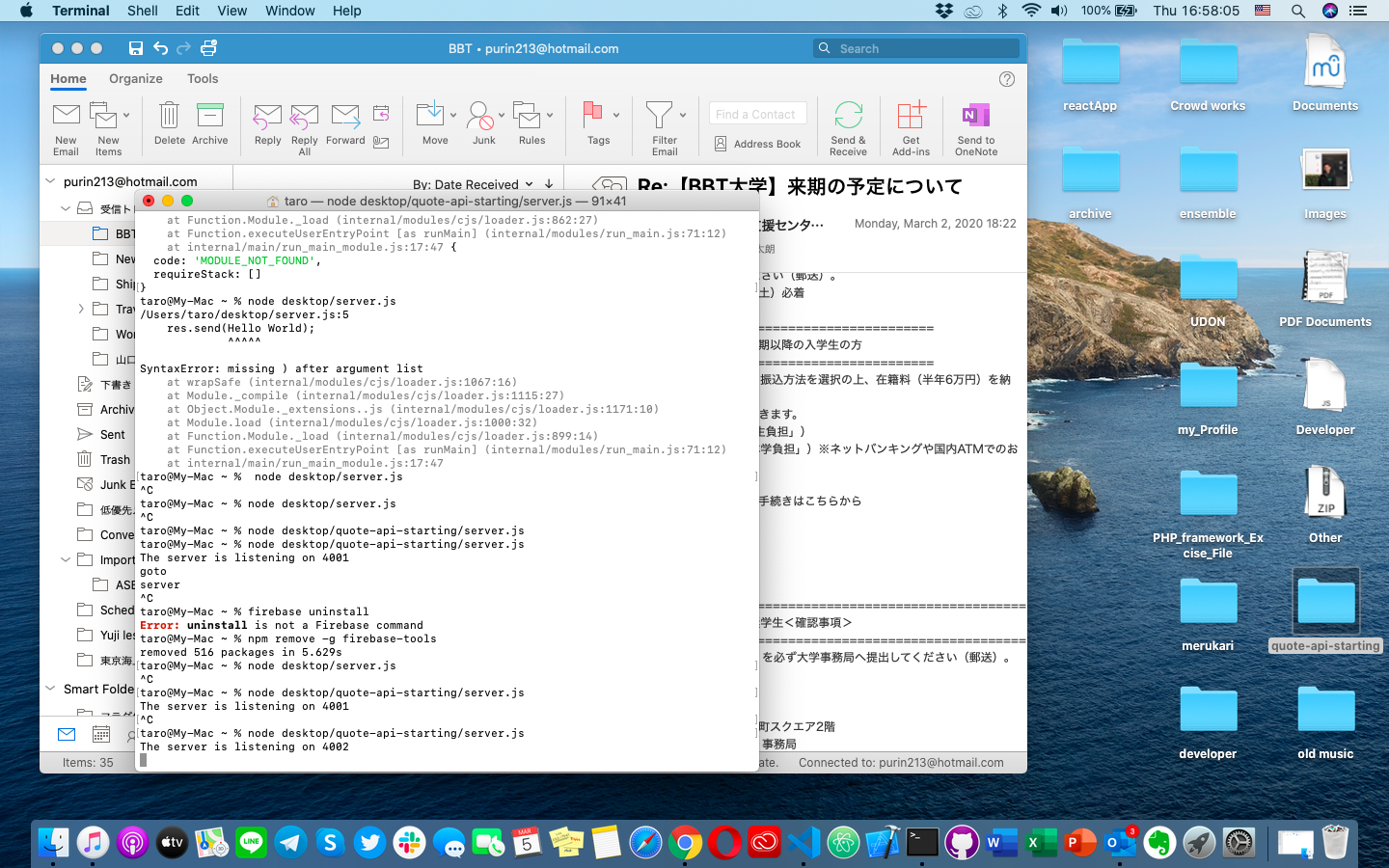Click New Email in Outlook ribbon
The image size is (1389, 868).
(66, 127)
